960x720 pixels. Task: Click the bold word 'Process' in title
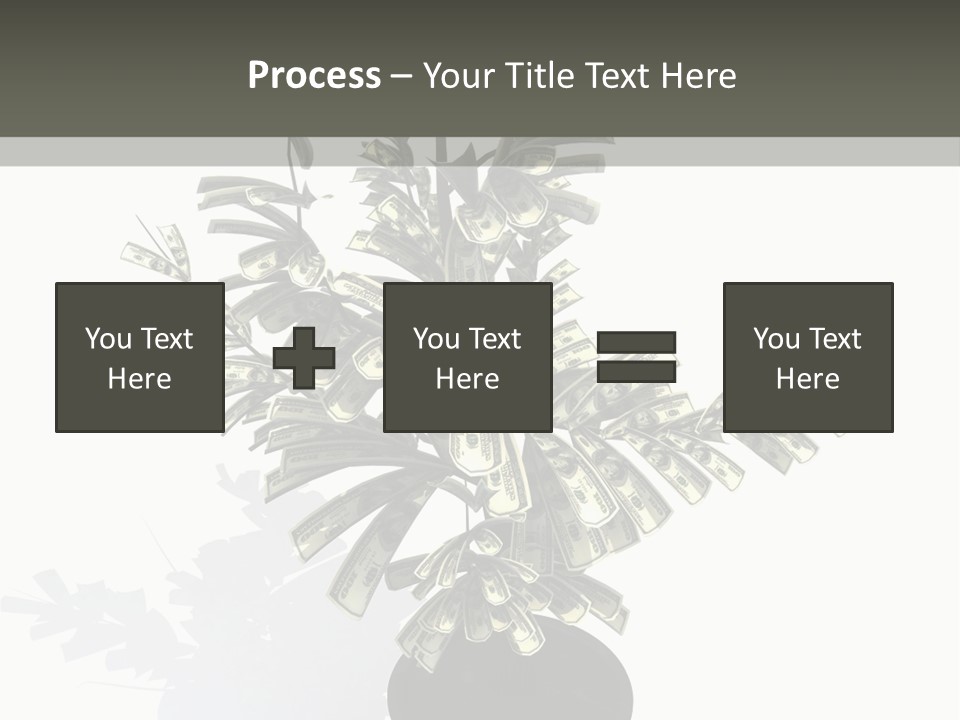pyautogui.click(x=314, y=75)
